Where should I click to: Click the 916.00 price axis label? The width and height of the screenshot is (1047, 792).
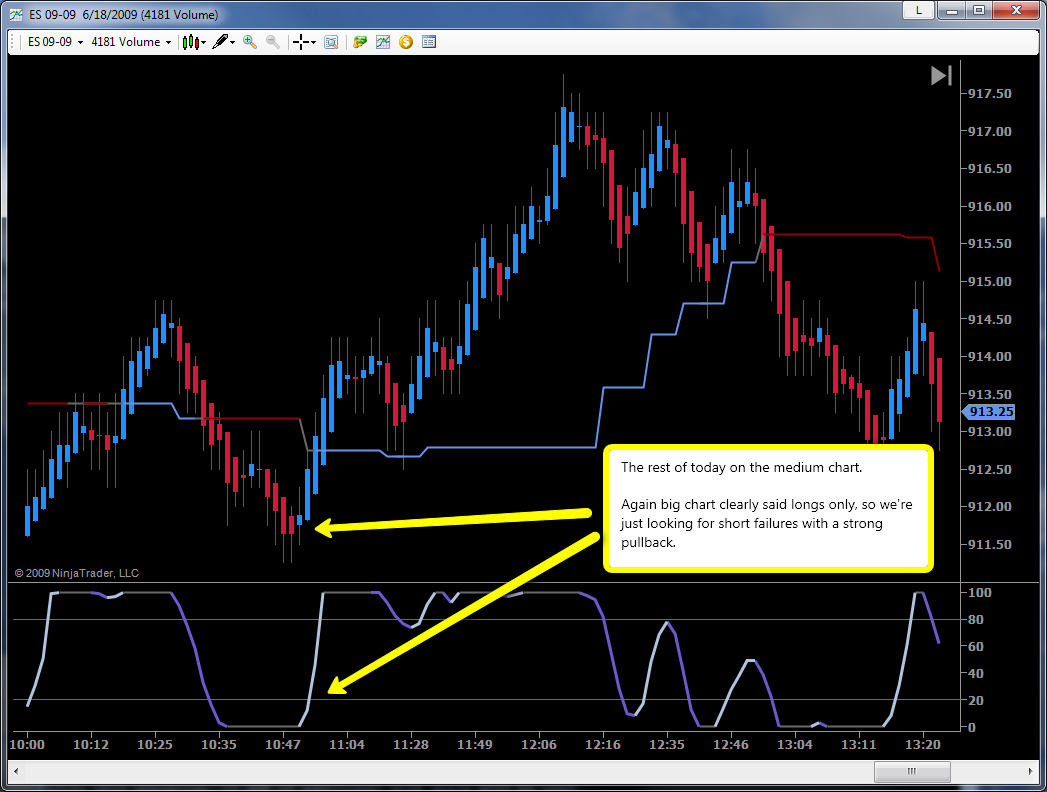point(989,206)
